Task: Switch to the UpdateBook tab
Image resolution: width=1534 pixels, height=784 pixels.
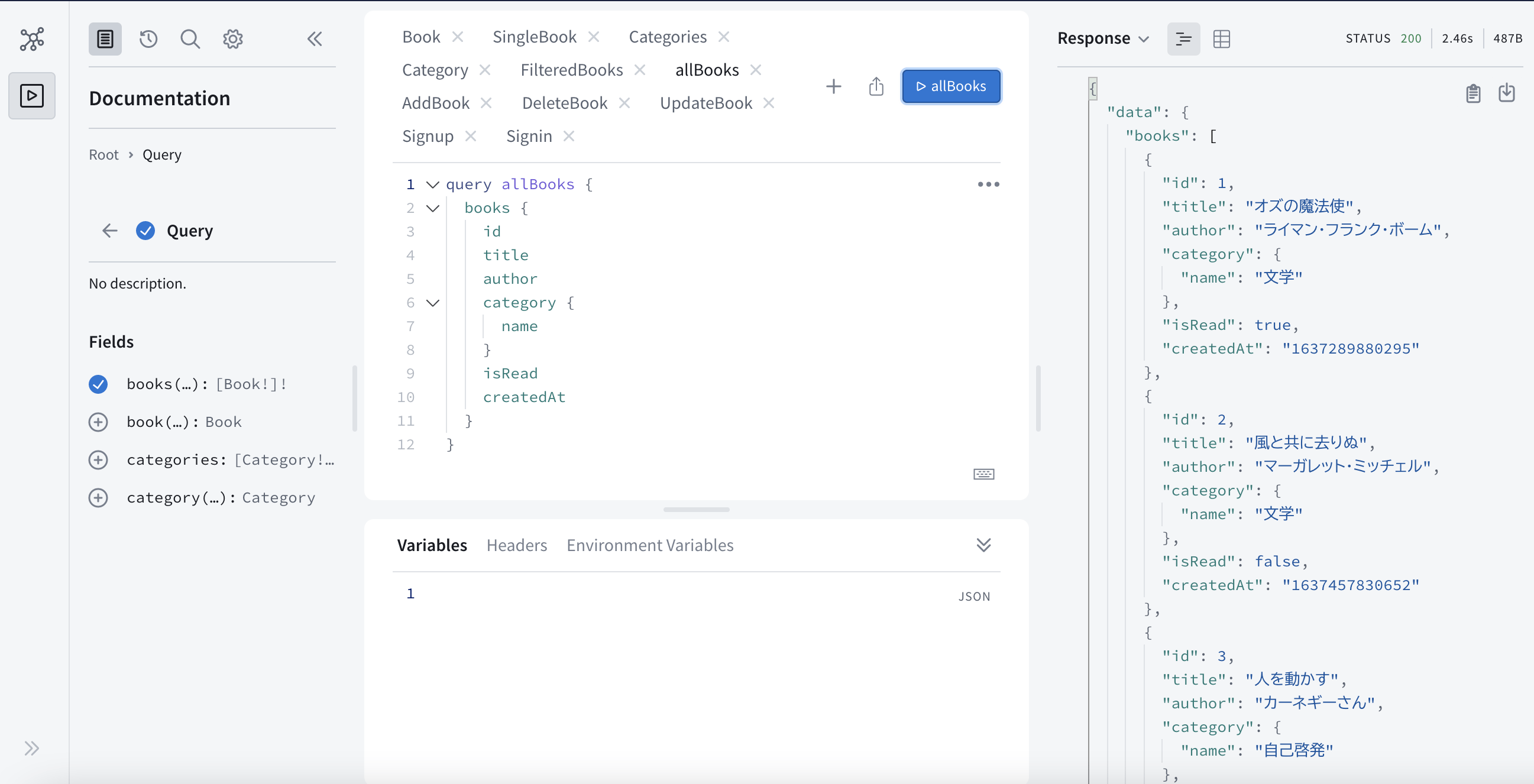Action: coord(705,103)
